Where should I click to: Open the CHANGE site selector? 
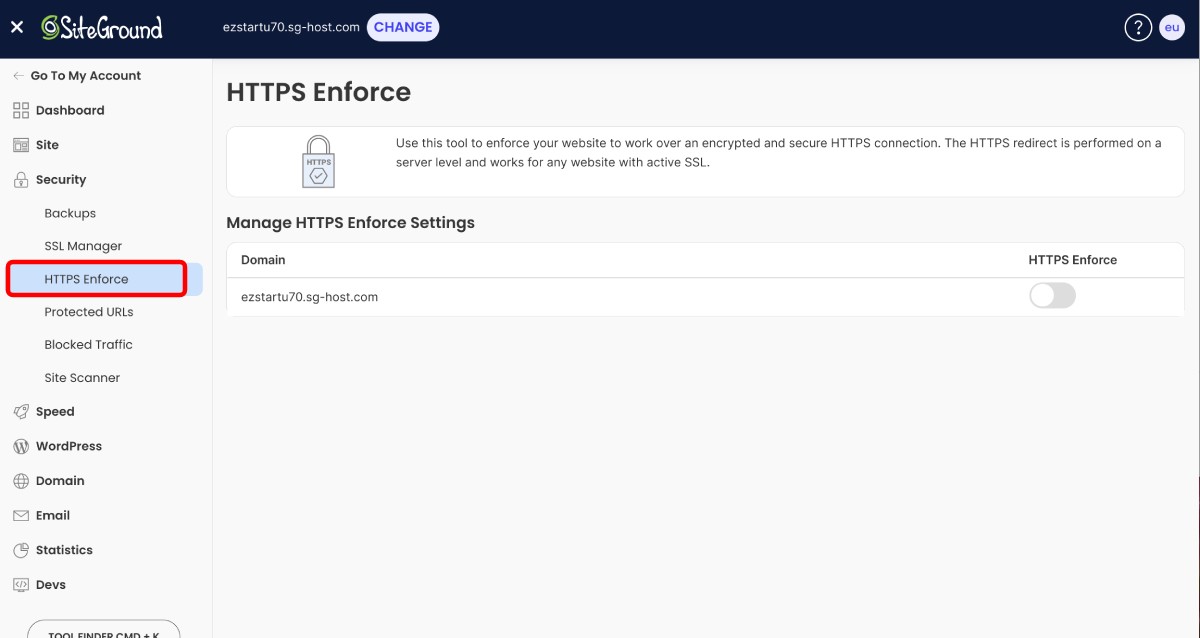tap(403, 27)
